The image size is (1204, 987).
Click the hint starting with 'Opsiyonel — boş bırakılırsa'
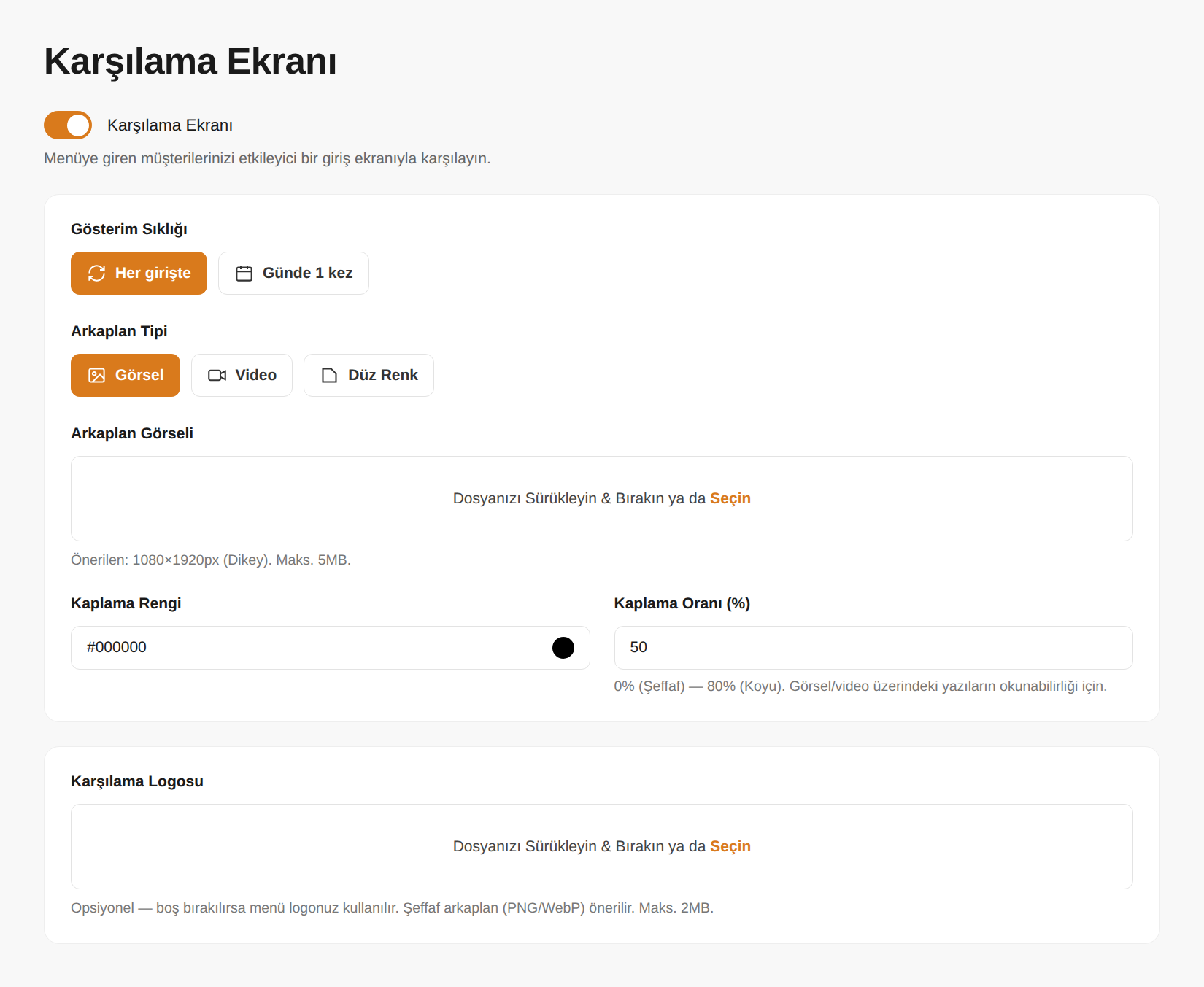392,908
